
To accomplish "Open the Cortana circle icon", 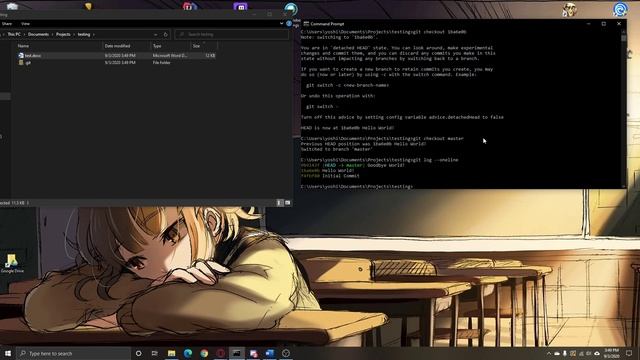I will pyautogui.click(x=138, y=353).
